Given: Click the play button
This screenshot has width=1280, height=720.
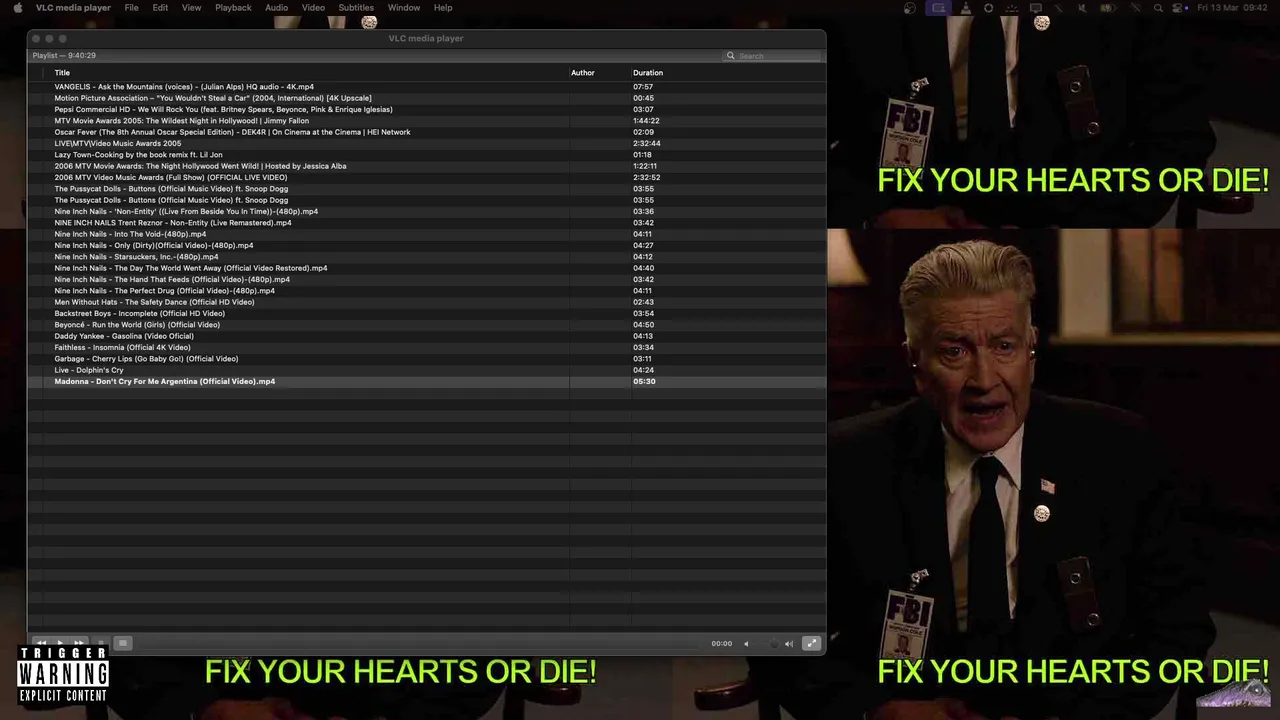Looking at the screenshot, I should 60,643.
